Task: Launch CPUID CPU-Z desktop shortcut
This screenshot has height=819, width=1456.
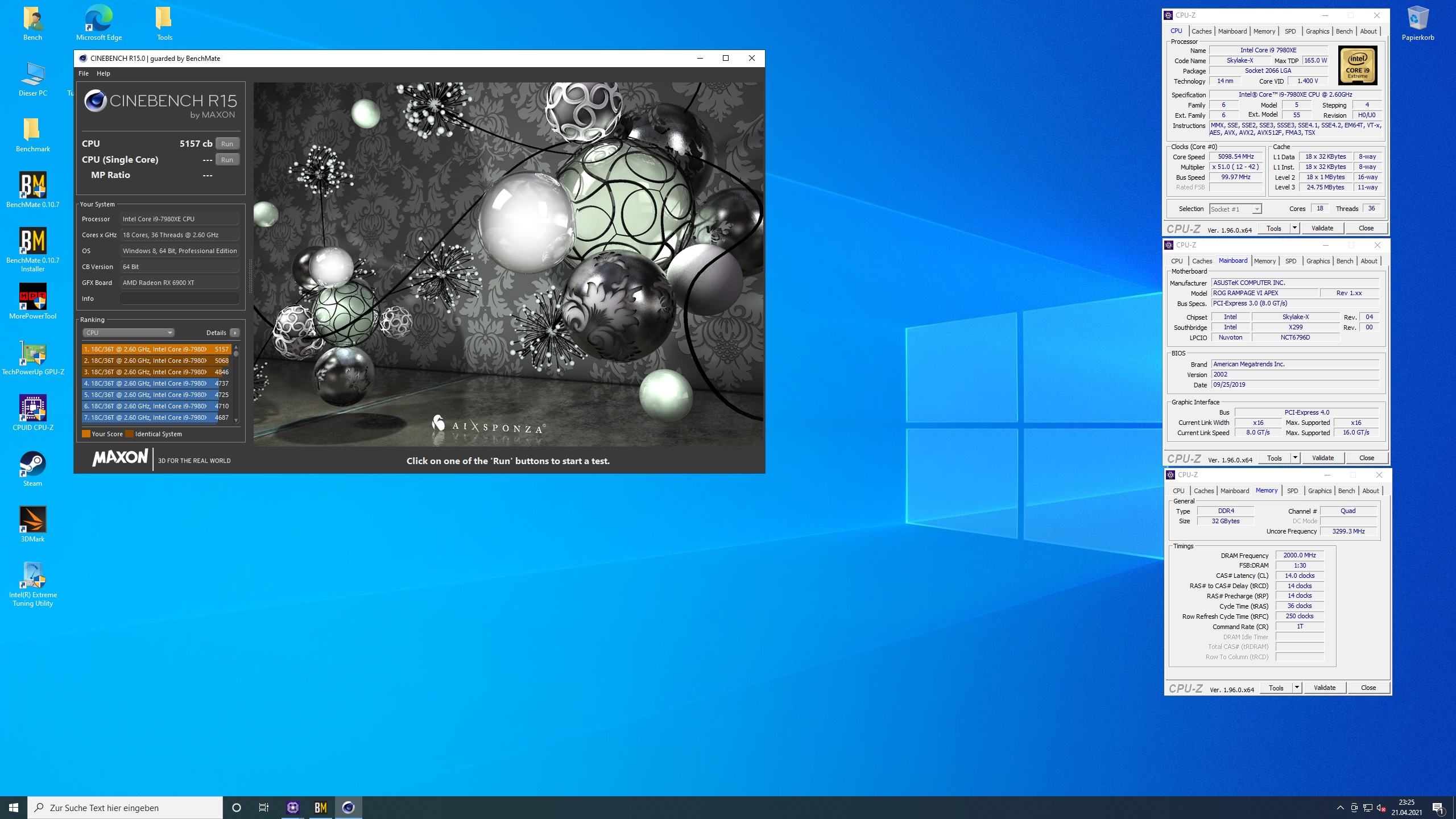Action: 32,413
